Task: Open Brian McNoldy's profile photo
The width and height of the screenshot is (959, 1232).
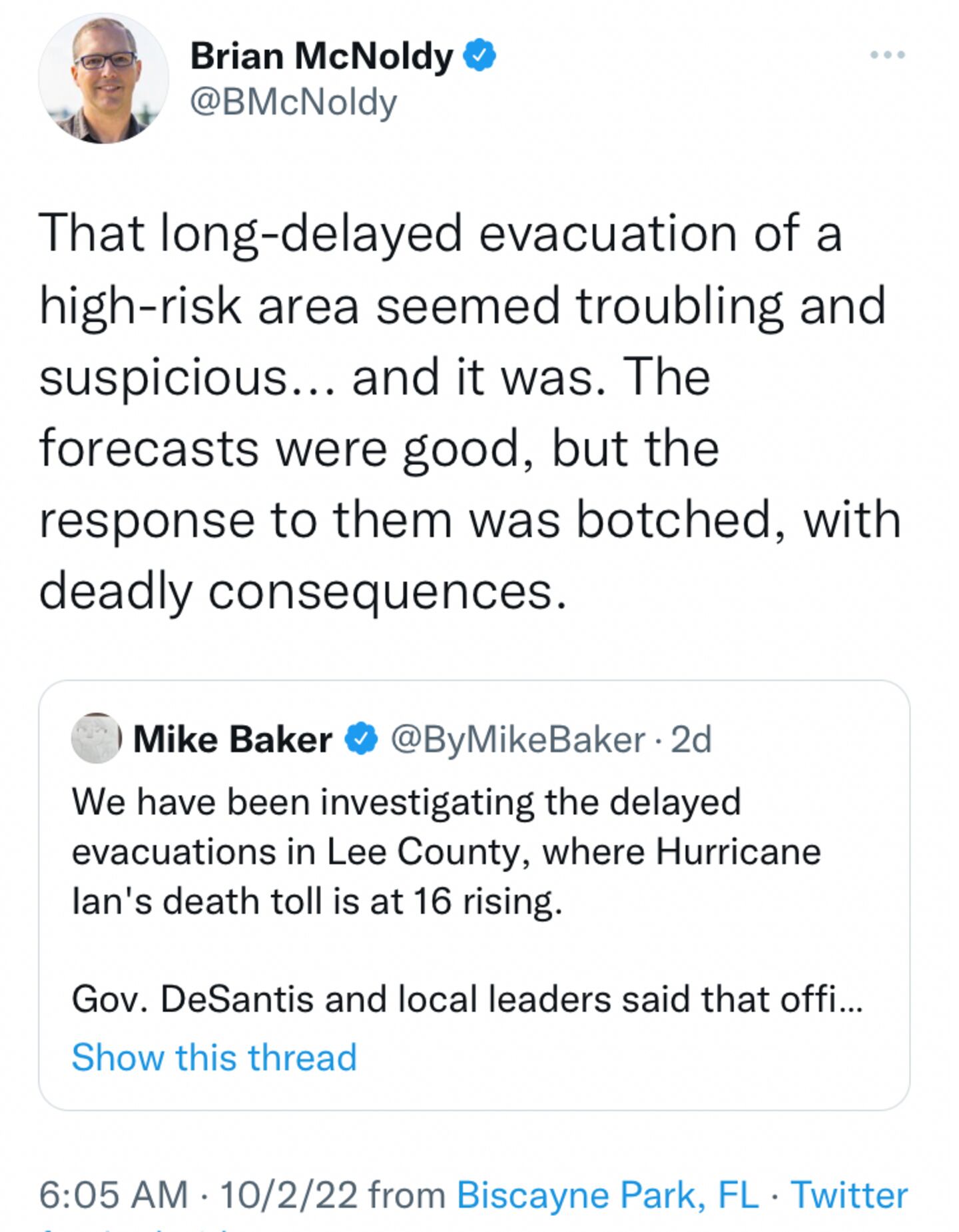Action: [x=103, y=79]
